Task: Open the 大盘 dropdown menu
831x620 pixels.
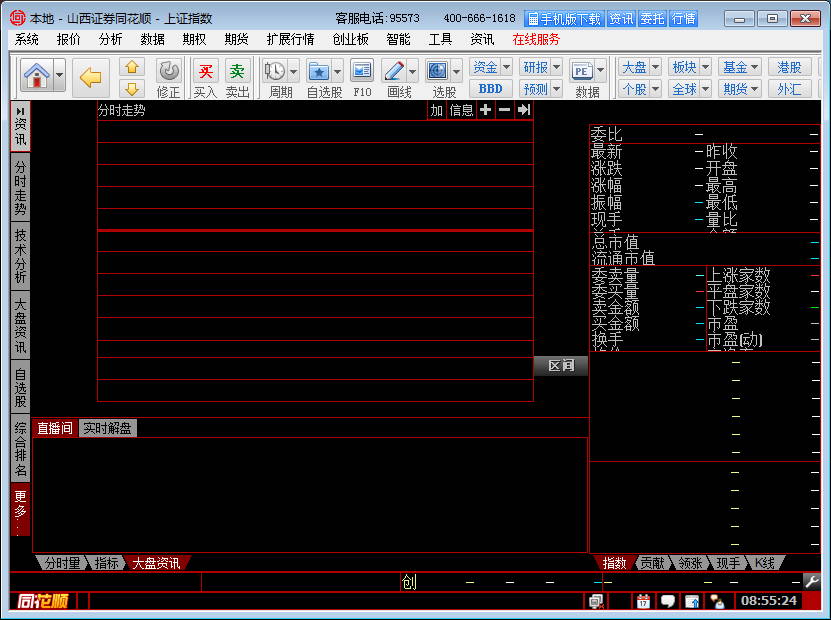Action: (x=640, y=67)
